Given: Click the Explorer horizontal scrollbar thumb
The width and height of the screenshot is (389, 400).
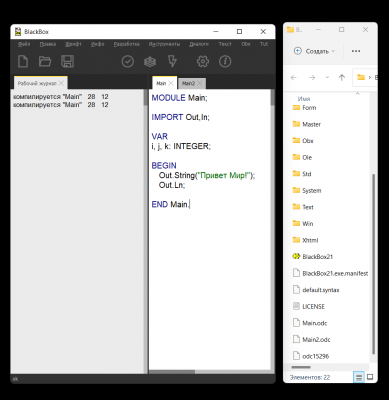Looking at the screenshot, I should point(301,367).
